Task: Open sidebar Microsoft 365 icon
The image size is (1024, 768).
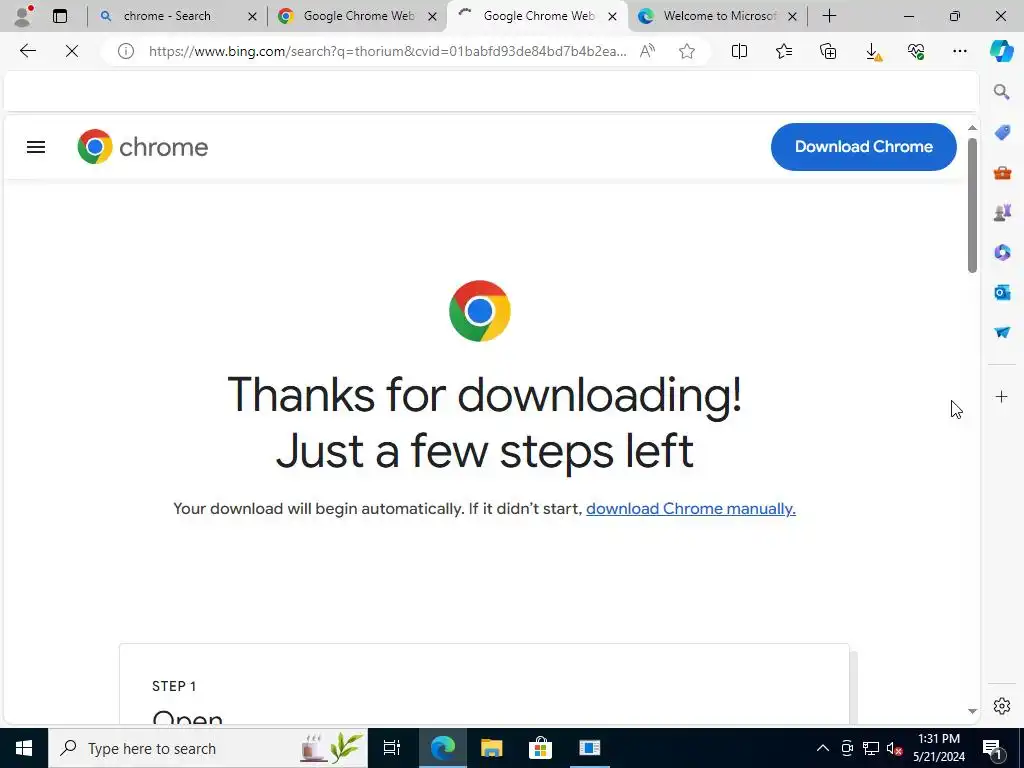Action: tap(1002, 252)
